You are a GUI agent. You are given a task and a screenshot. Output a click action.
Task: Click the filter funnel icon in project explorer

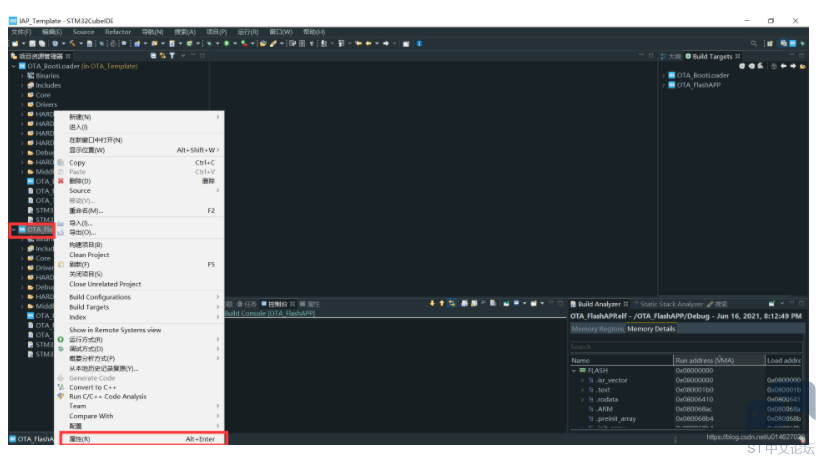tap(172, 56)
